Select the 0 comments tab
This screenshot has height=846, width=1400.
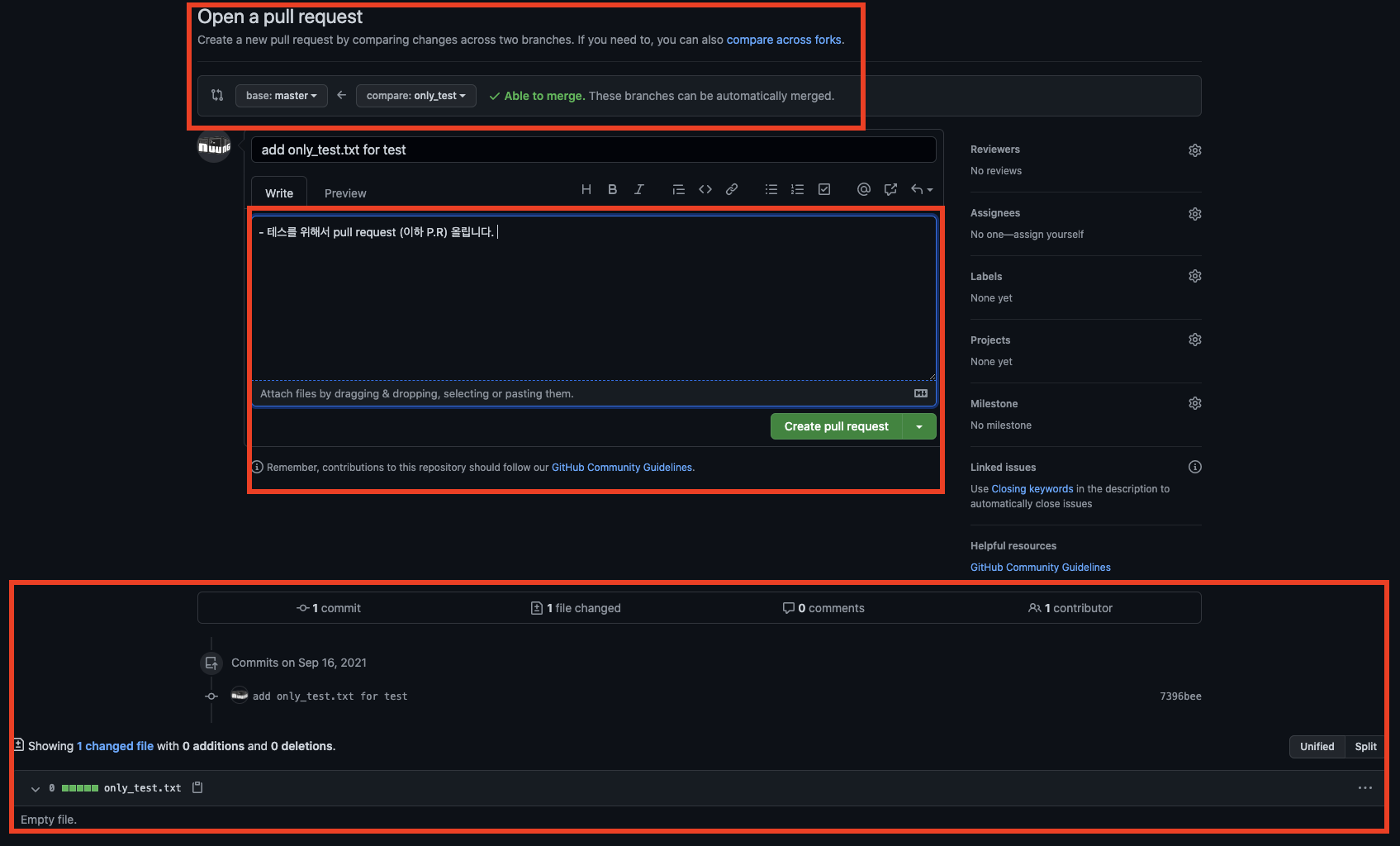[823, 608]
